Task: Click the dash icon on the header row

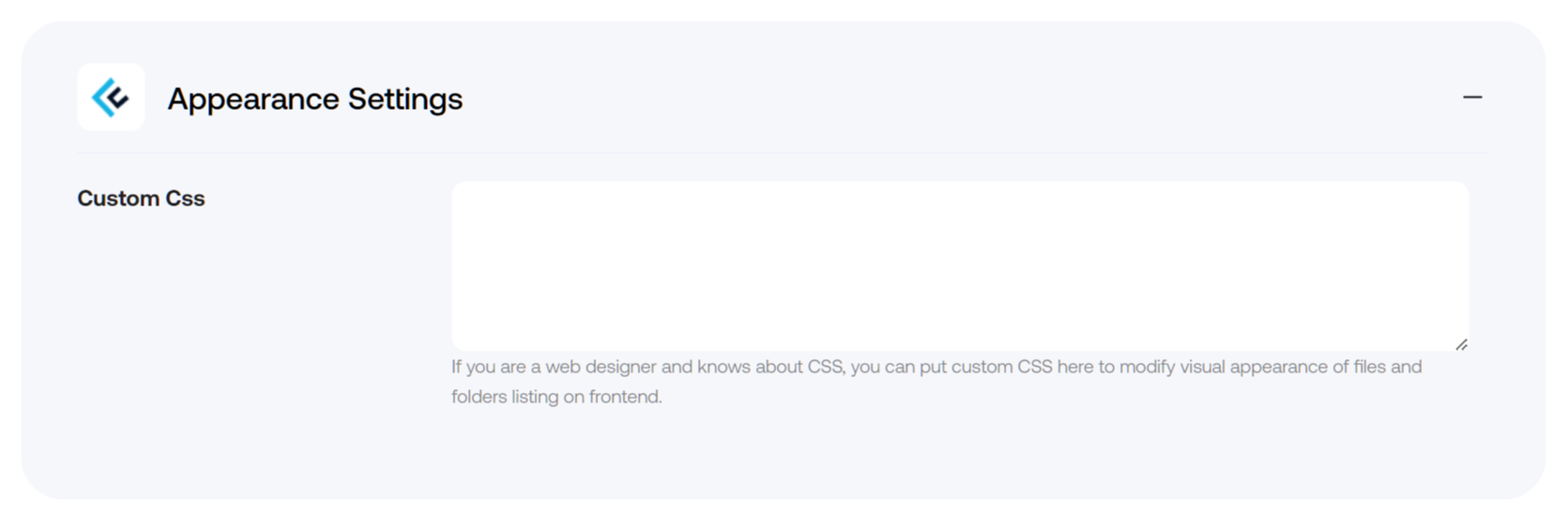Action: pyautogui.click(x=1471, y=98)
